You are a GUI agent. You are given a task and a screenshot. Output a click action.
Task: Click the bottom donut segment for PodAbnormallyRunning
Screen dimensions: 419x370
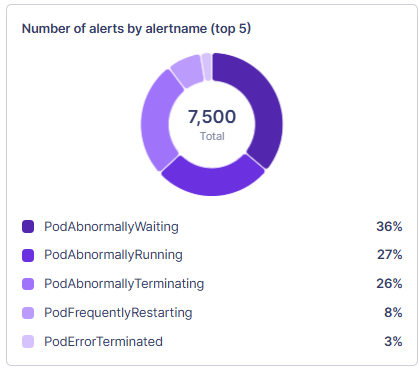click(x=213, y=180)
